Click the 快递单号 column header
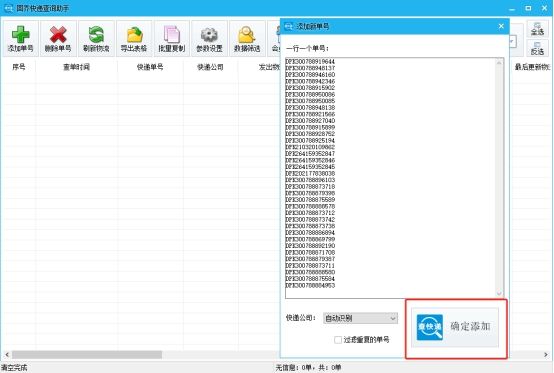This screenshot has height=373, width=554. tap(150, 67)
